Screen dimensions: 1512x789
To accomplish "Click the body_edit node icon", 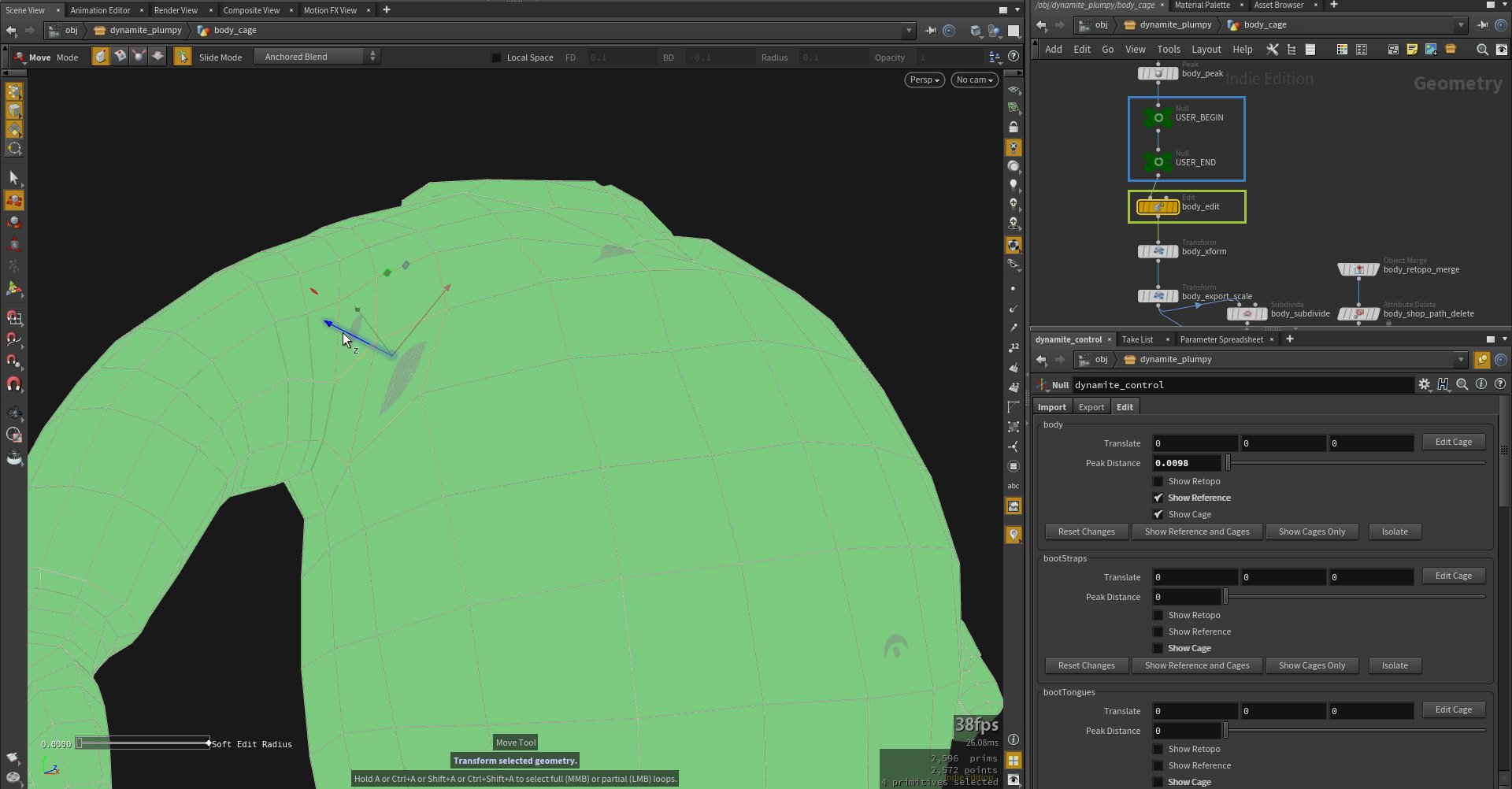I will tap(1158, 207).
